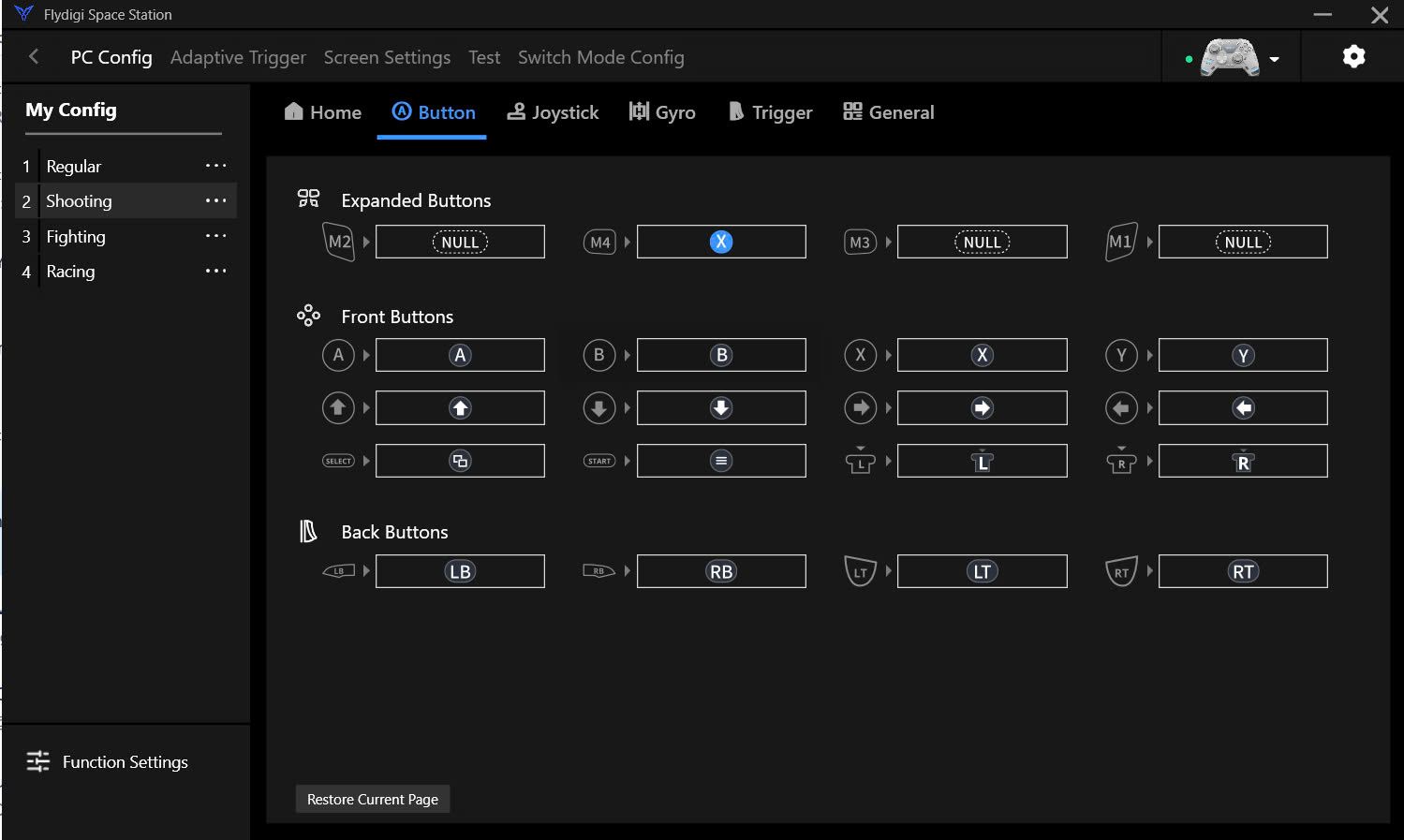Open Function Settings

point(108,762)
